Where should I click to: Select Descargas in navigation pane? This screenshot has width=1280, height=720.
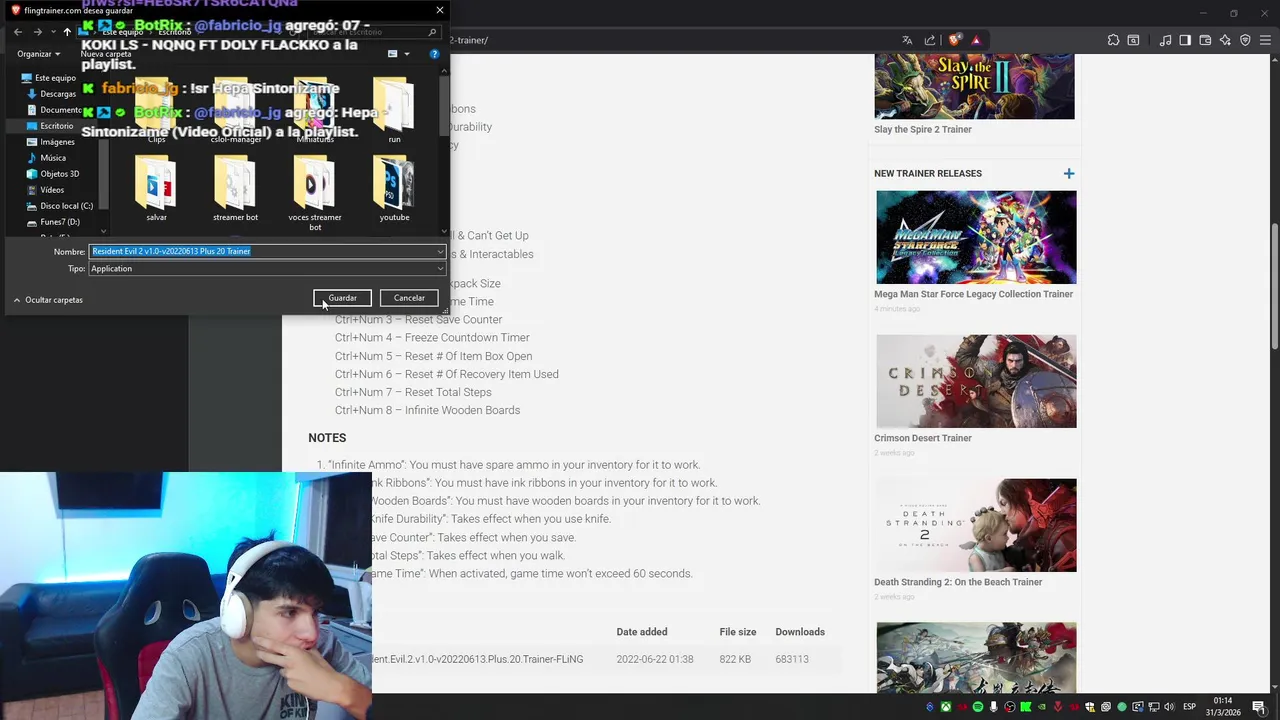tap(52, 94)
